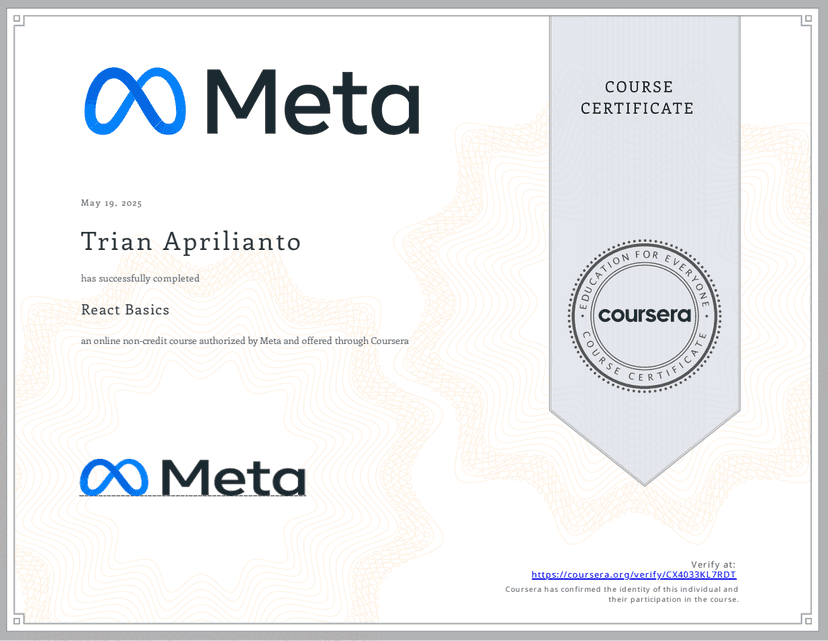The width and height of the screenshot is (828, 641).
Task: Click the 'has successfully completed' text
Action: click(140, 278)
